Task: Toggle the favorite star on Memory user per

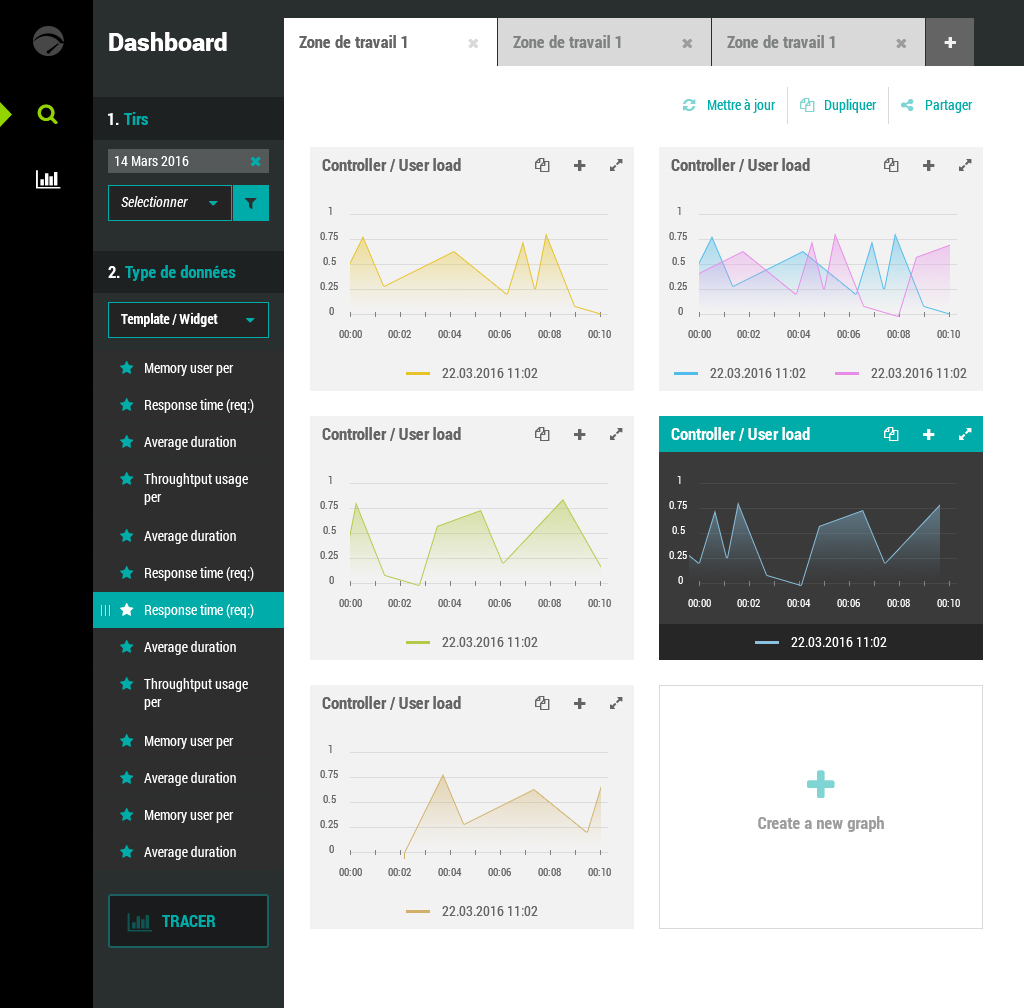Action: click(126, 368)
